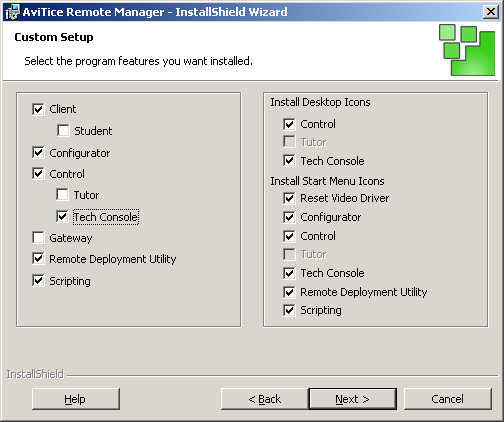Uncheck Remote Deployment Utility feature

38,259
